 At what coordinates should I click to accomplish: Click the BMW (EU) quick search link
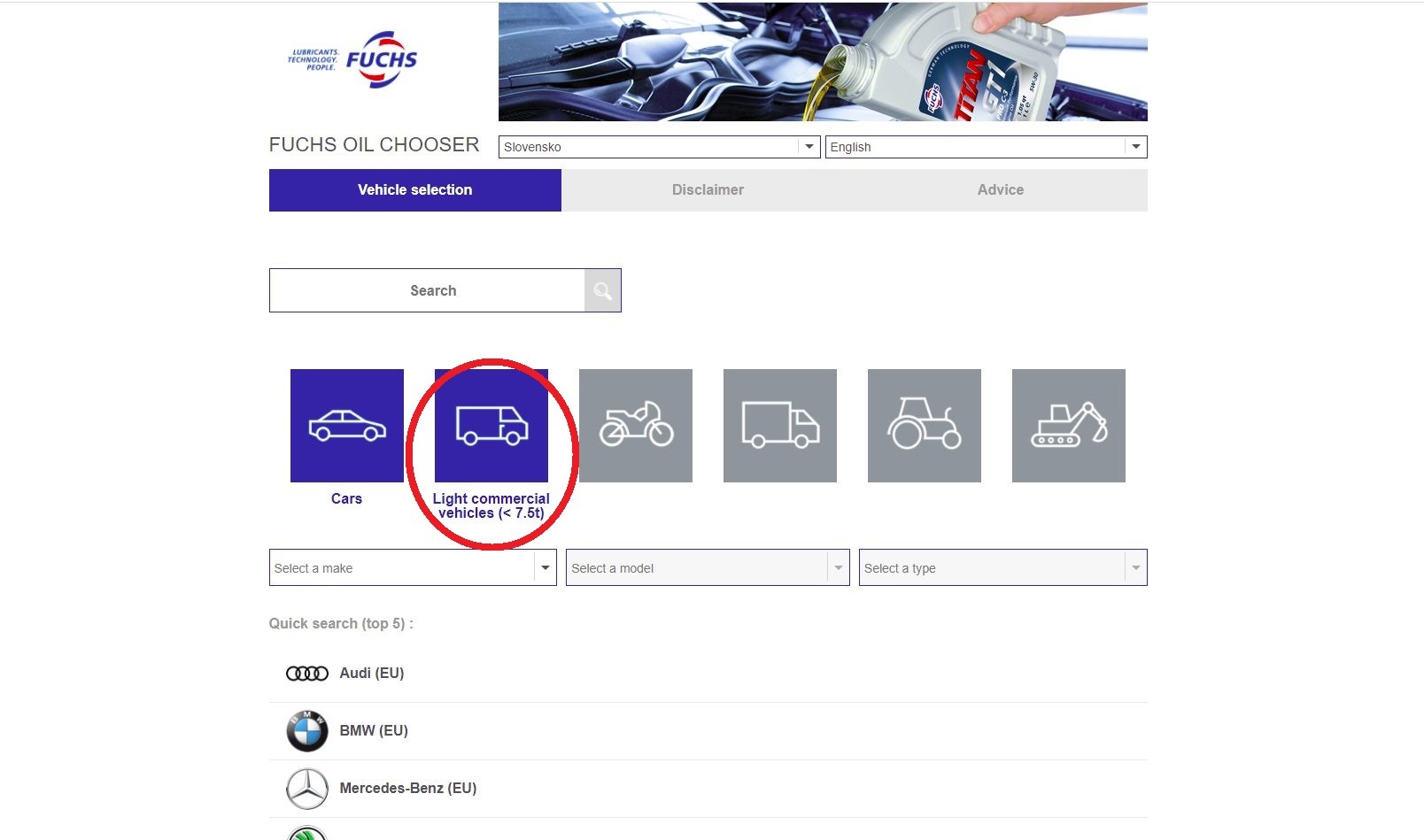point(374,731)
